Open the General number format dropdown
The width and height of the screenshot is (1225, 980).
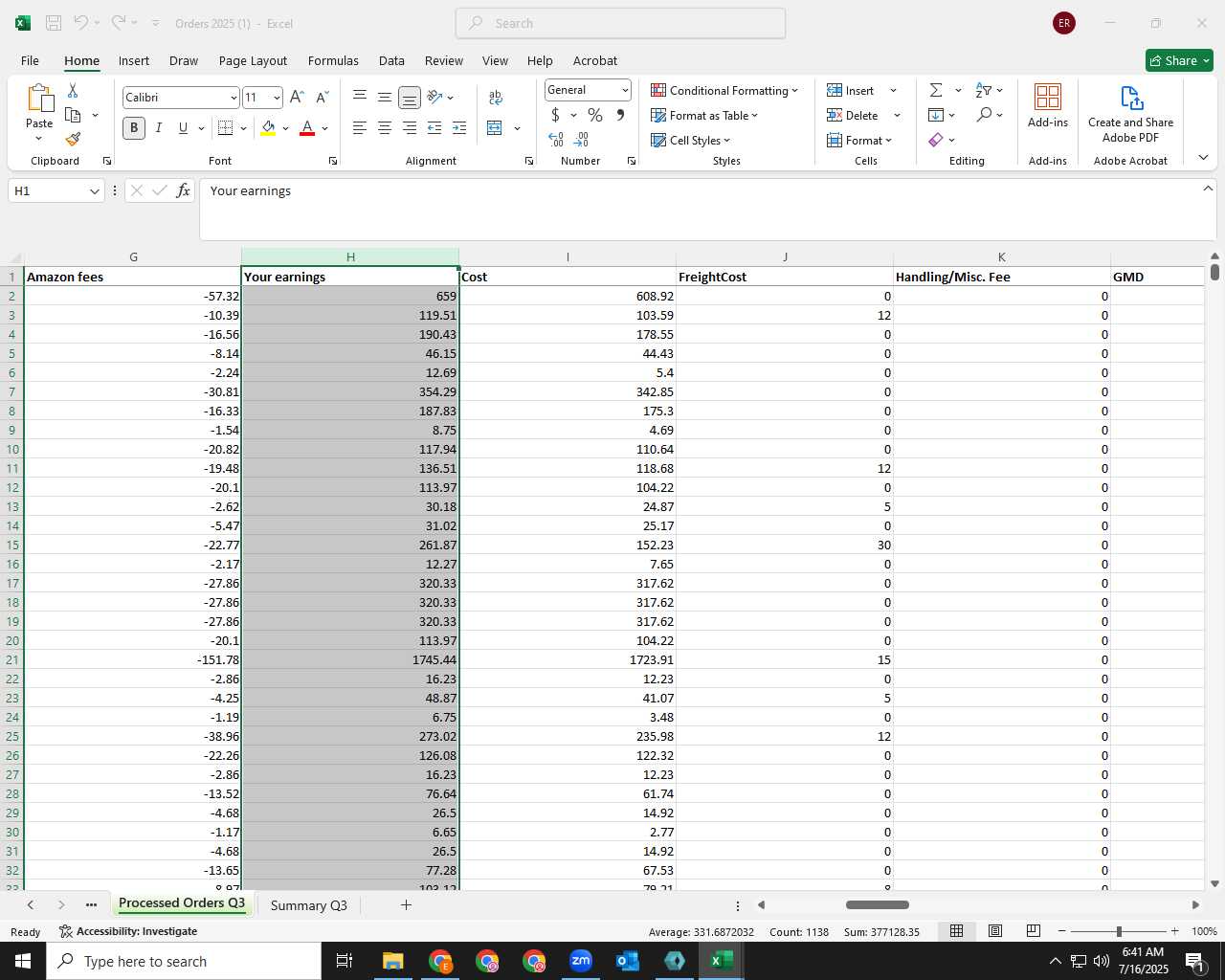pos(625,90)
